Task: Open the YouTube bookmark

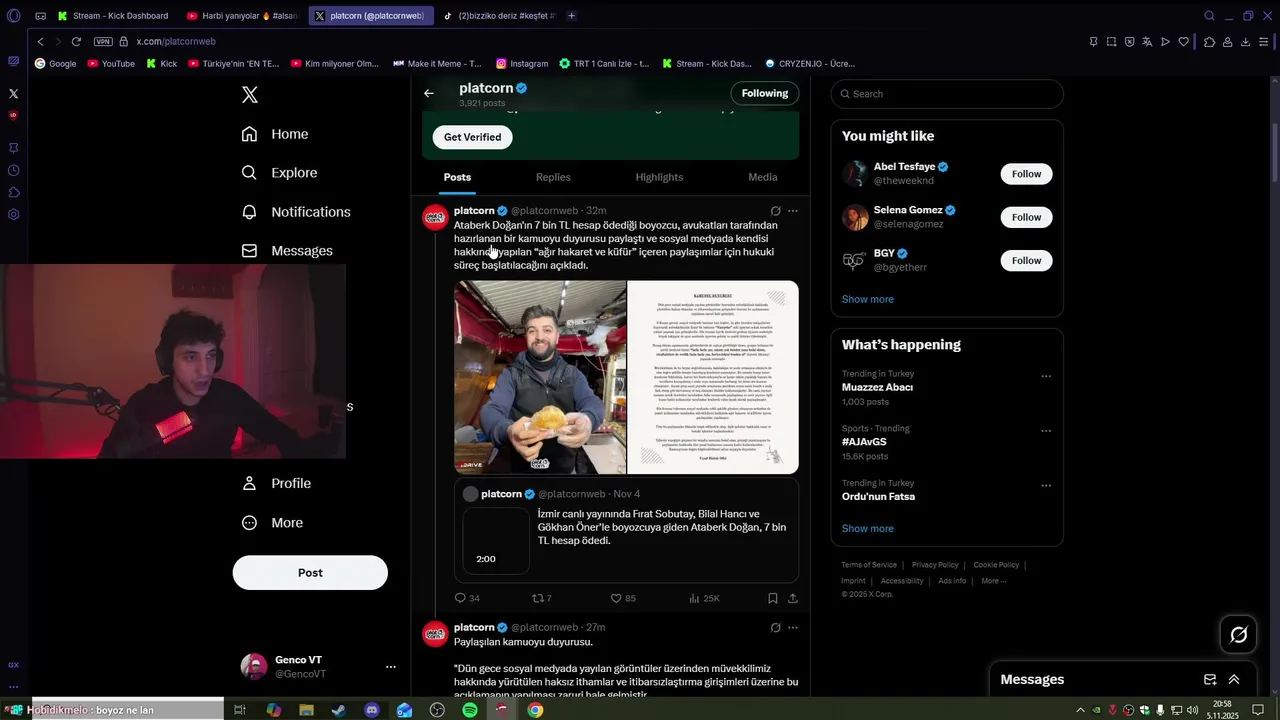Action: (x=111, y=64)
